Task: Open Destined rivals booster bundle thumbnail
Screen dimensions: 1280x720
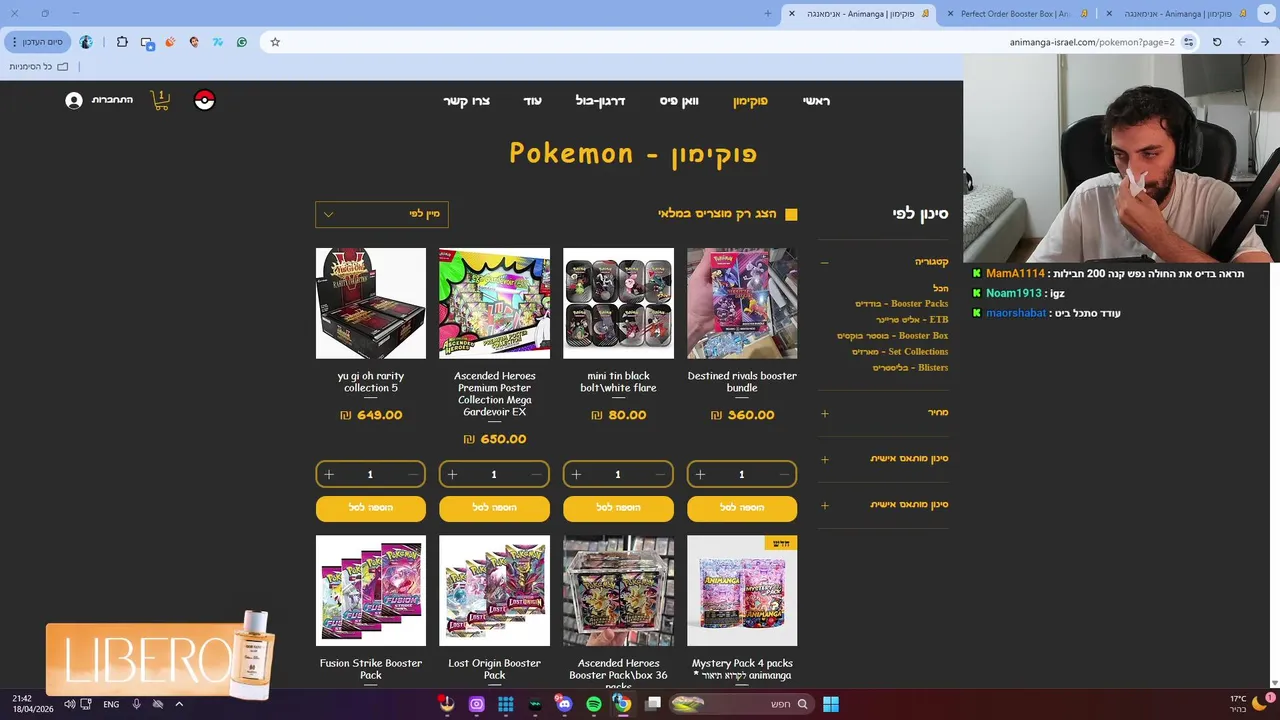Action: (x=742, y=303)
